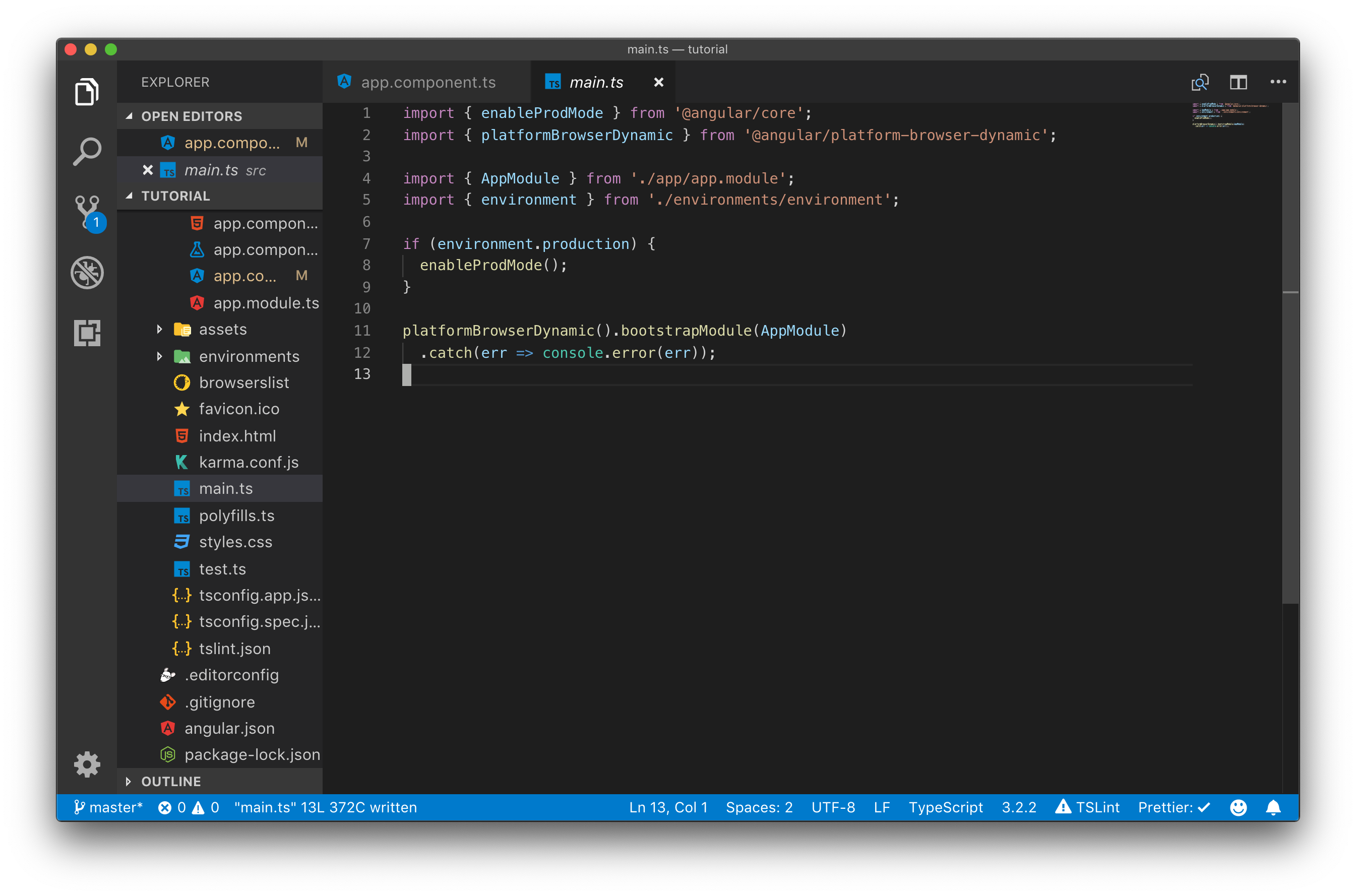Click the minimap code preview
Viewport: 1356px width, 896px height.
[x=1229, y=115]
